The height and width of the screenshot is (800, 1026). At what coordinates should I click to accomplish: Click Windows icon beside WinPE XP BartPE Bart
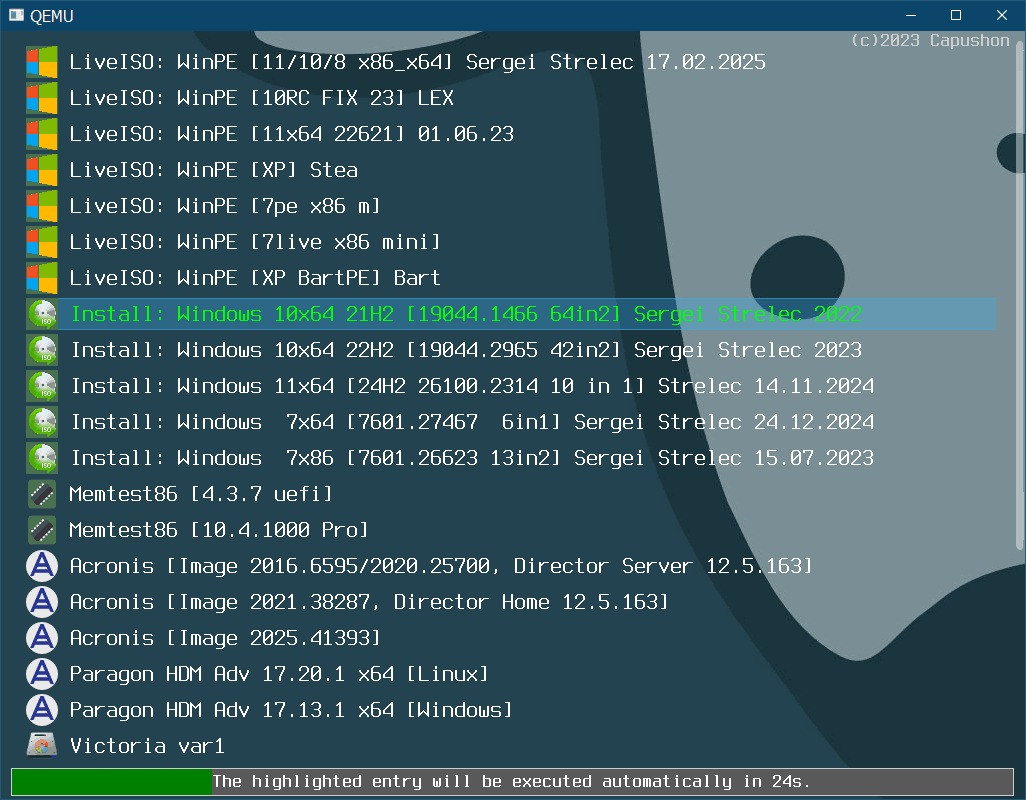click(42, 278)
